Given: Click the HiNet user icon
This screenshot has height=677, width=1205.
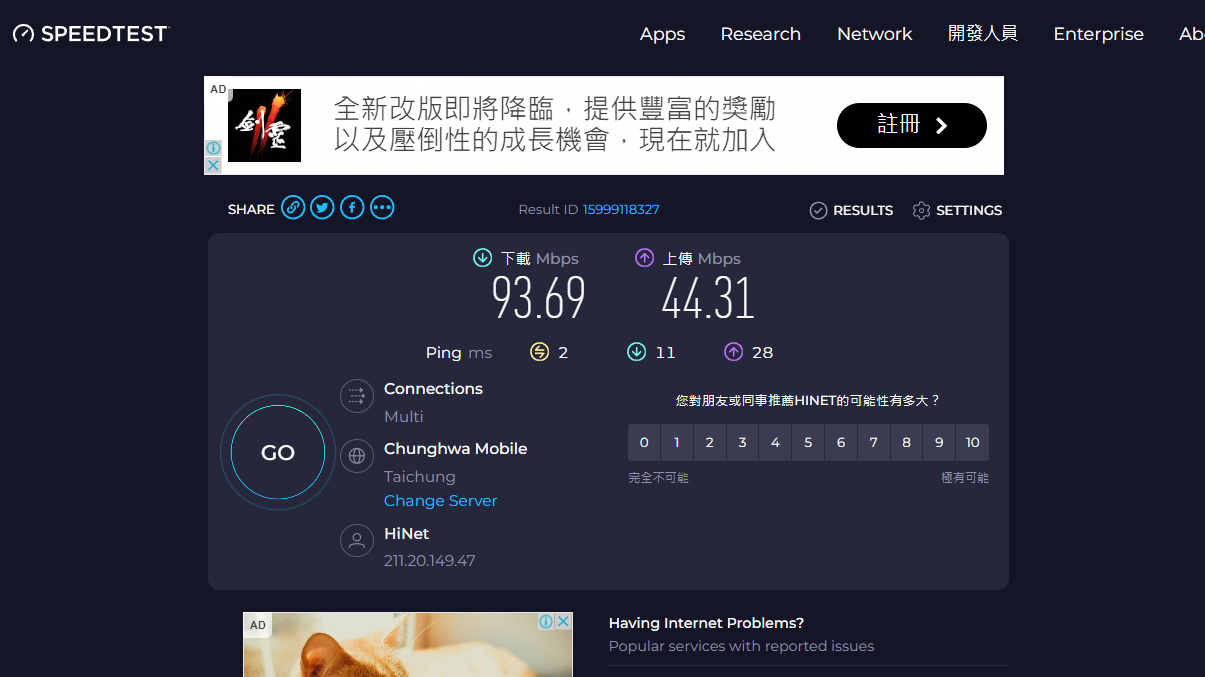Looking at the screenshot, I should pyautogui.click(x=357, y=541).
